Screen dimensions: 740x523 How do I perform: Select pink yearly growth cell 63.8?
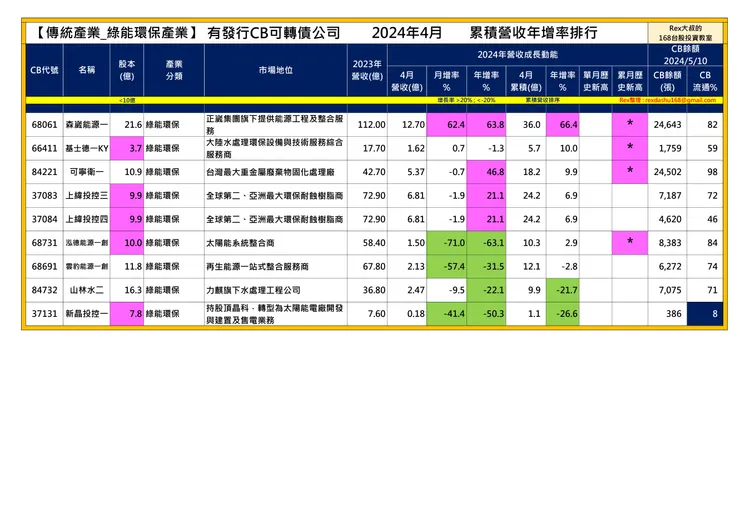coord(486,125)
